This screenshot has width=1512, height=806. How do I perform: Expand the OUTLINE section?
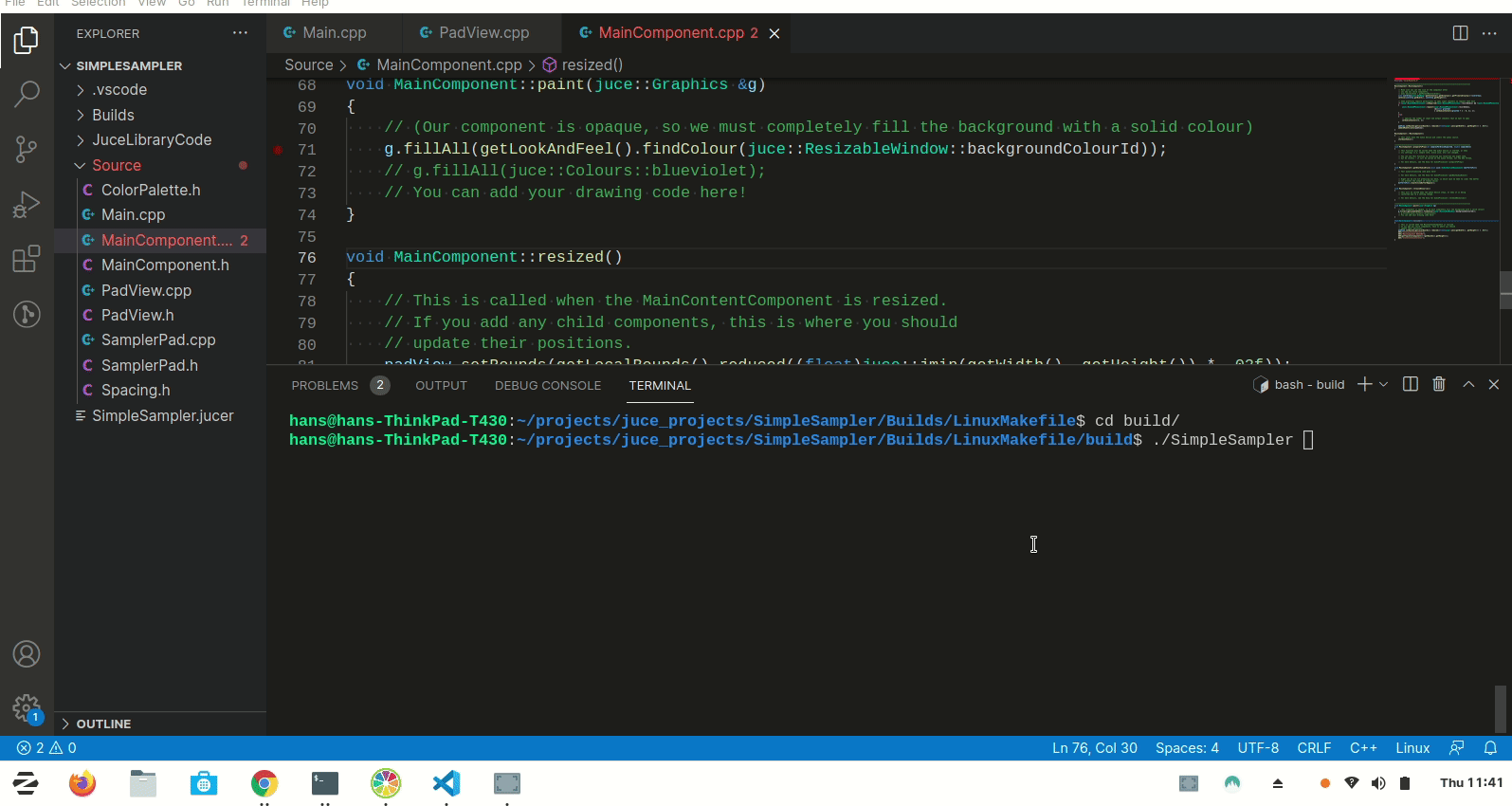pos(103,724)
